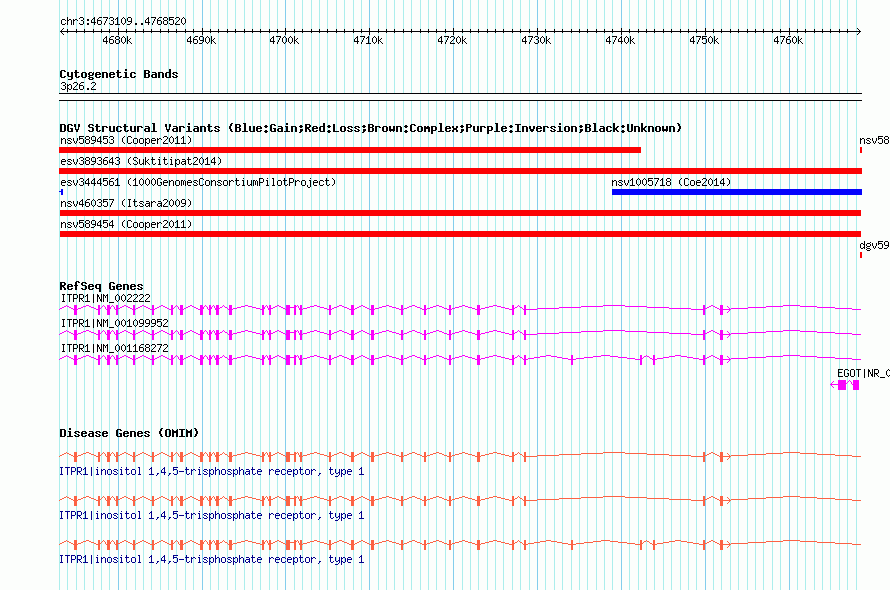
Task: Select the first orange OMIM ITPR1 gene model
Action: click(460, 456)
